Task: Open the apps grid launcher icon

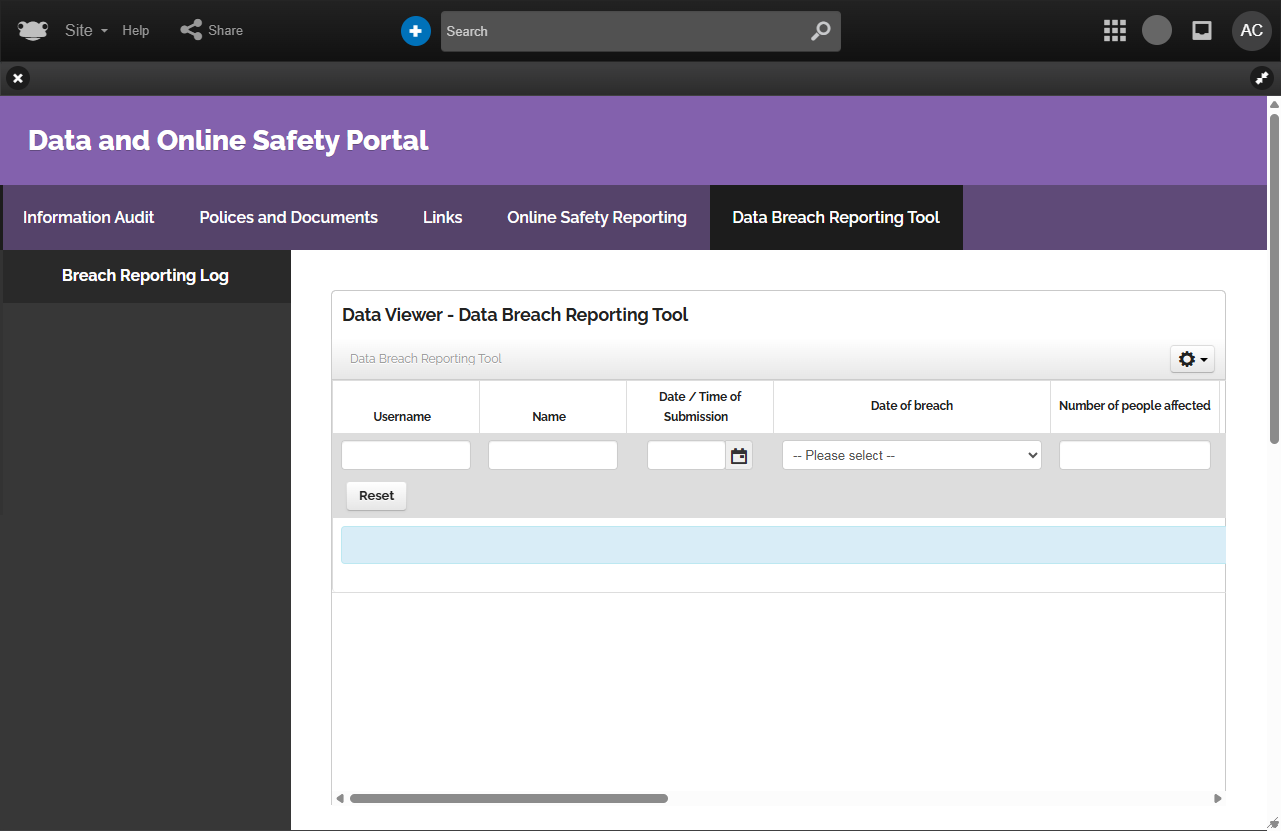Action: tap(1114, 31)
